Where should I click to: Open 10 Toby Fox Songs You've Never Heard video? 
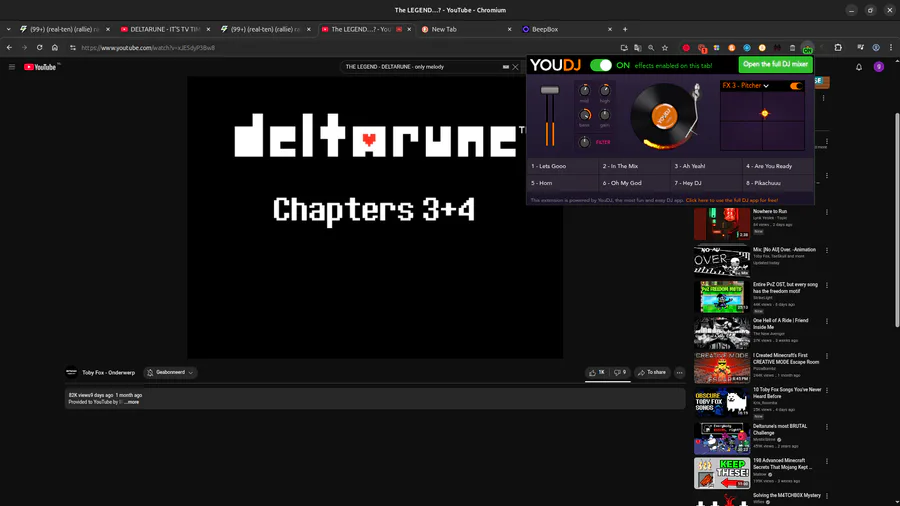(x=722, y=402)
